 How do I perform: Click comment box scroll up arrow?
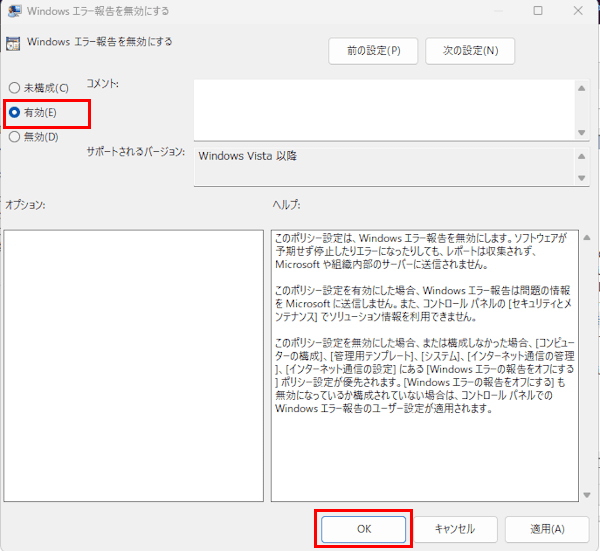(582, 88)
